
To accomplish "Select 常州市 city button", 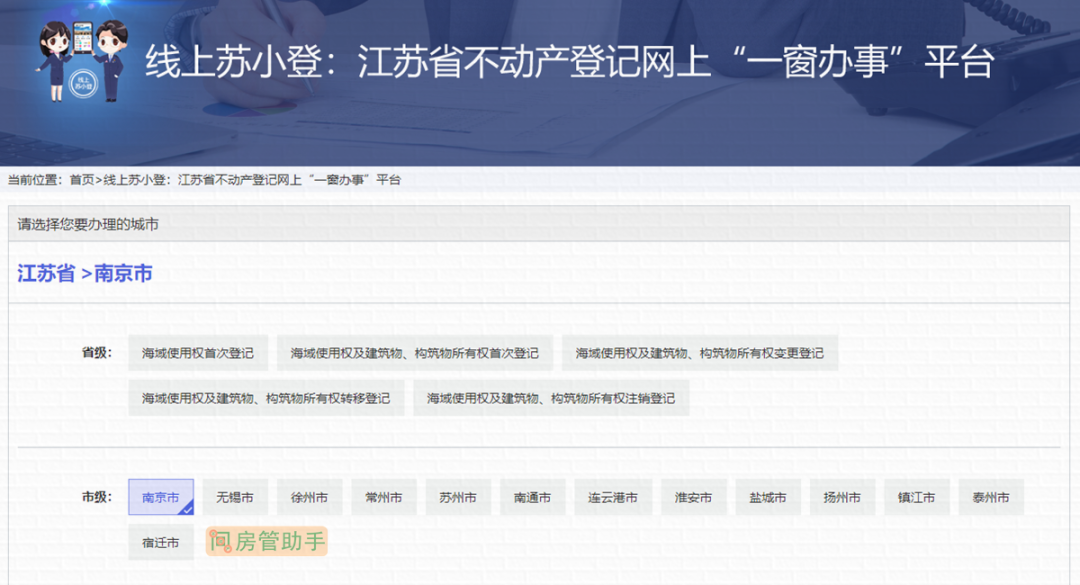I will coord(383,497).
